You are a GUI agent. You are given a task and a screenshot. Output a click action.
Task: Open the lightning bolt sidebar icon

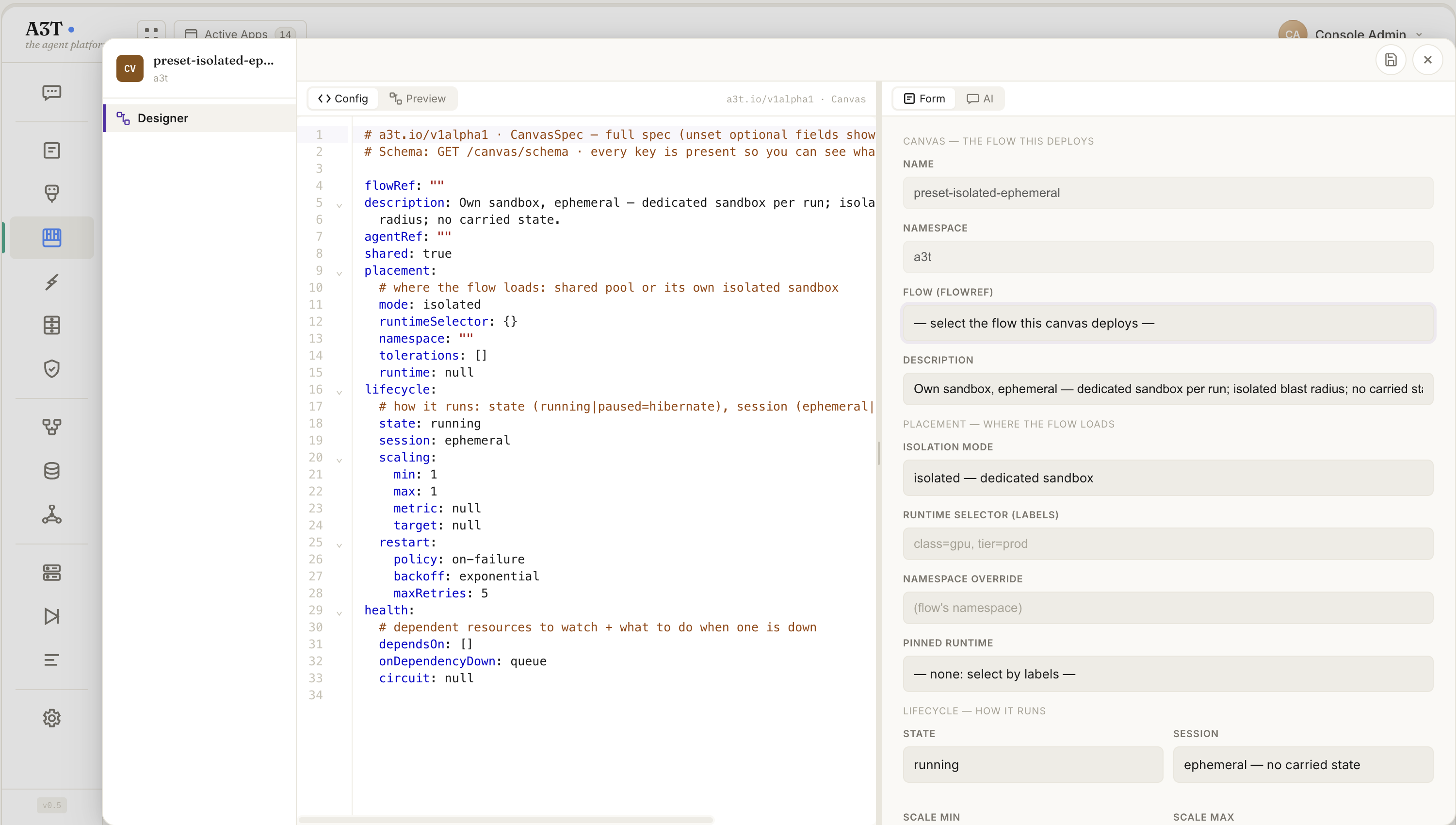(x=51, y=281)
